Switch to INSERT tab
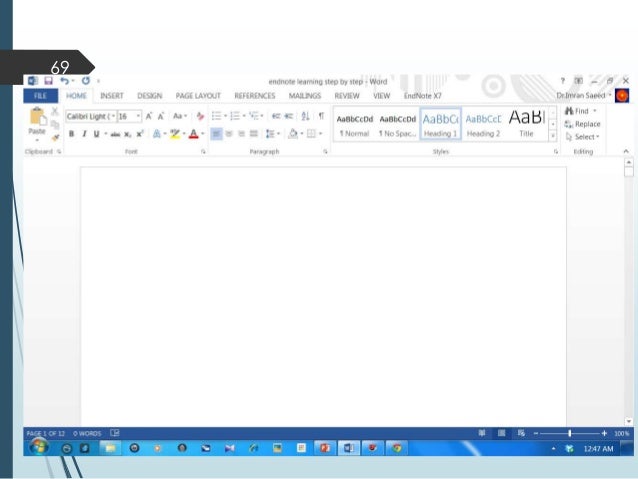Screen dimensions: 638x479 (111, 96)
